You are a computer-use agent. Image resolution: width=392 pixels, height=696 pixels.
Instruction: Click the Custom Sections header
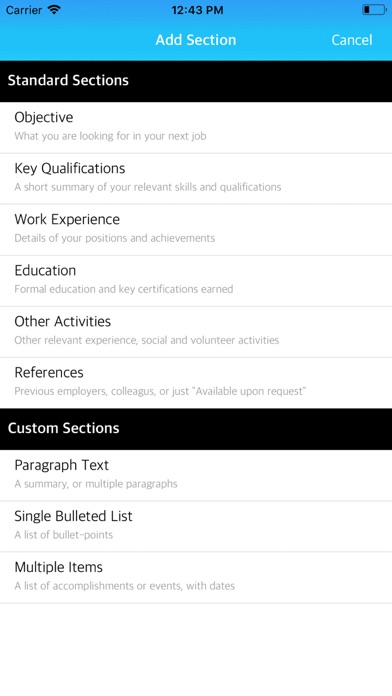pos(196,429)
